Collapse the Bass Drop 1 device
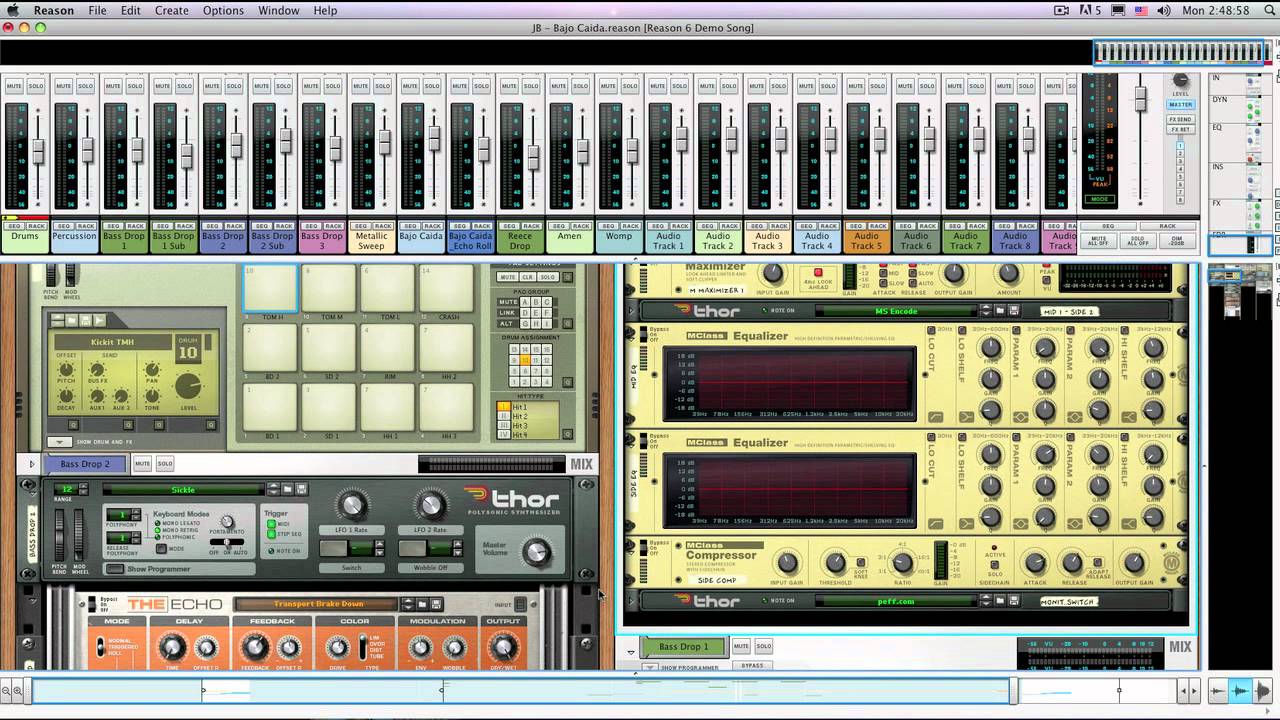 pyautogui.click(x=631, y=652)
